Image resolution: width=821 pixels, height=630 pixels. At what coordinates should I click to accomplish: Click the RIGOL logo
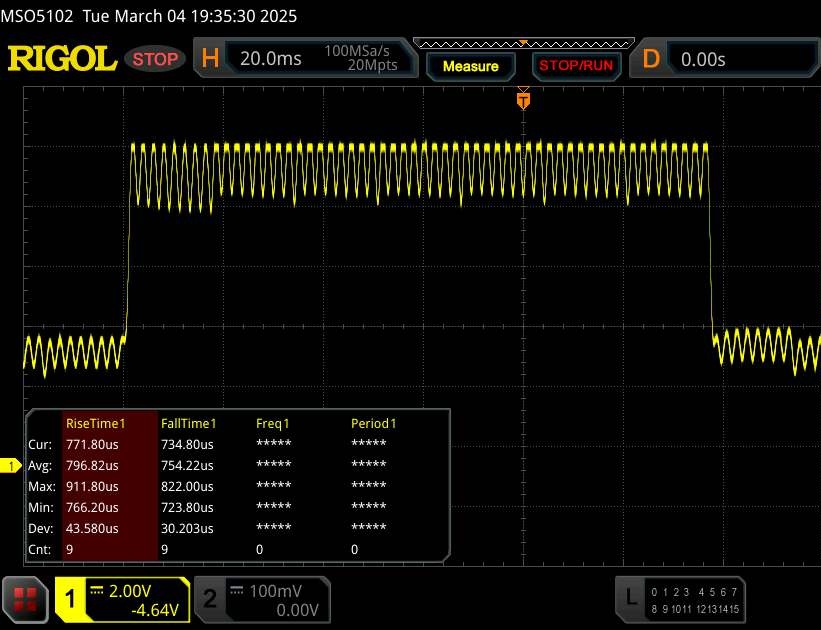coord(62,59)
